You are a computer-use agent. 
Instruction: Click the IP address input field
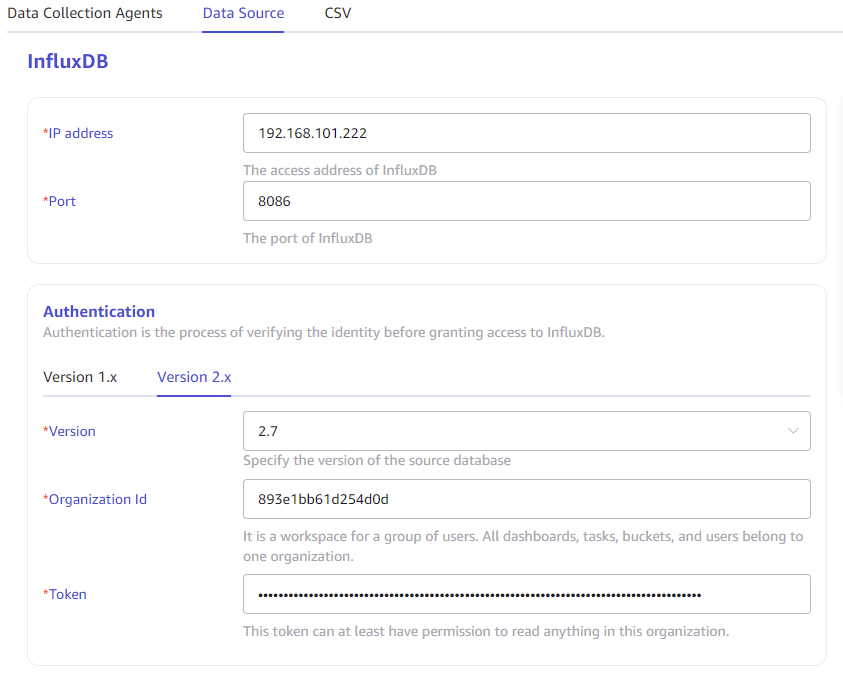527,133
